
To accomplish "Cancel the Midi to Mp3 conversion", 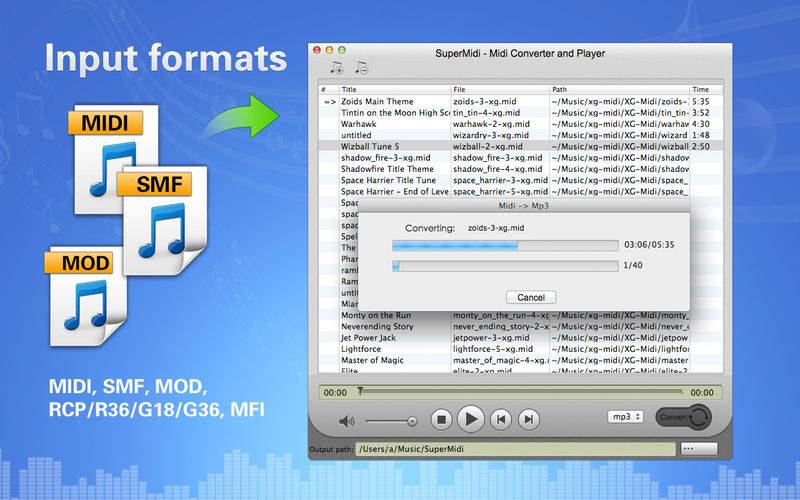I will pyautogui.click(x=531, y=297).
